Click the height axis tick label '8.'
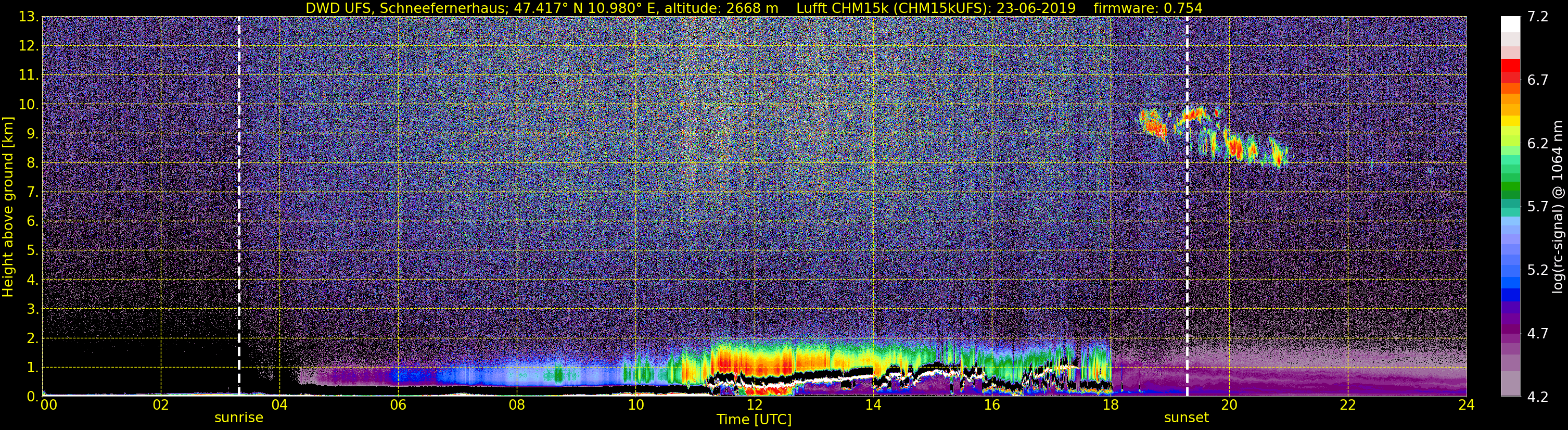Image resolution: width=1568 pixels, height=430 pixels. (32, 163)
